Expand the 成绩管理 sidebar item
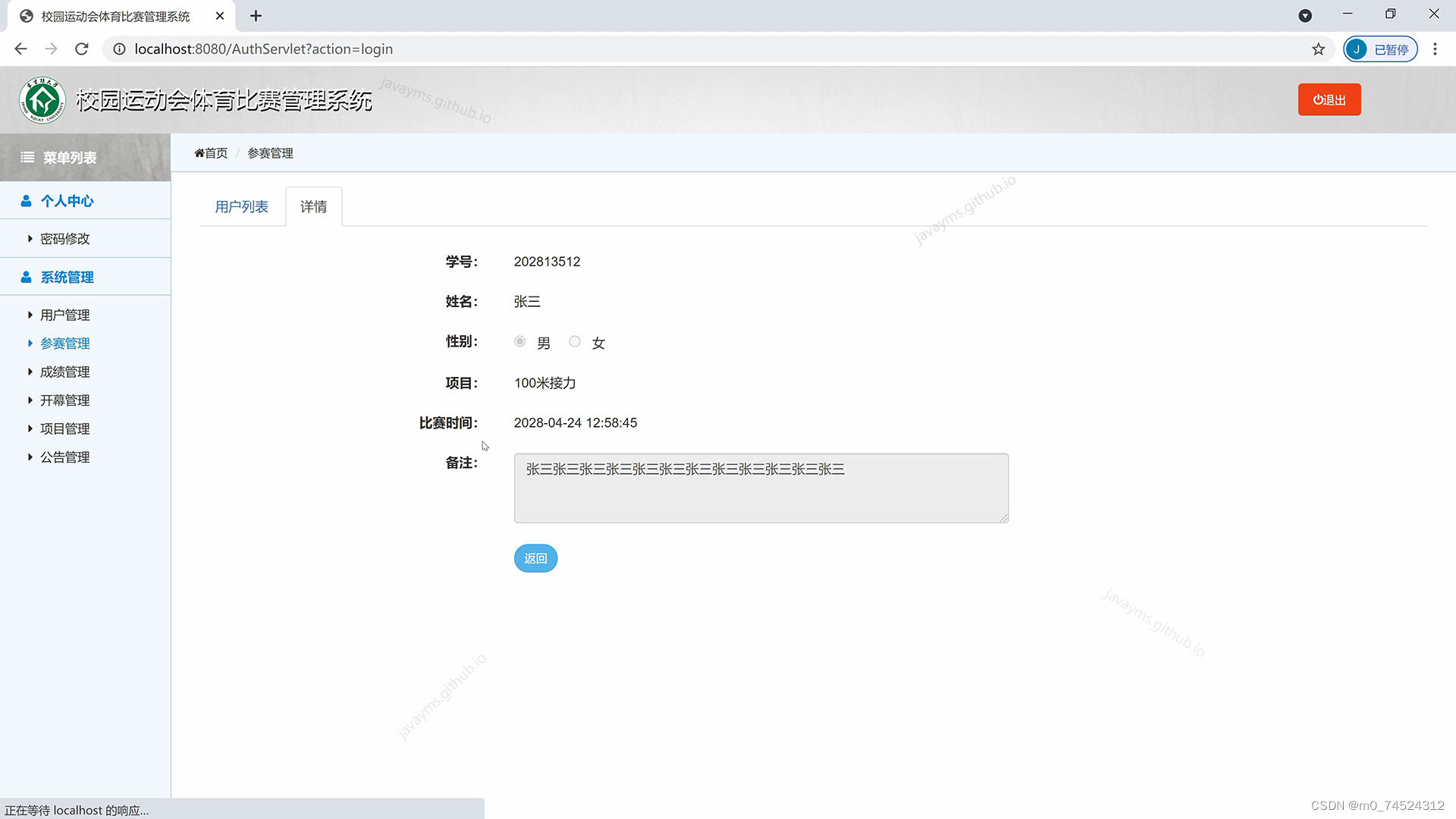1456x819 pixels. point(64,372)
